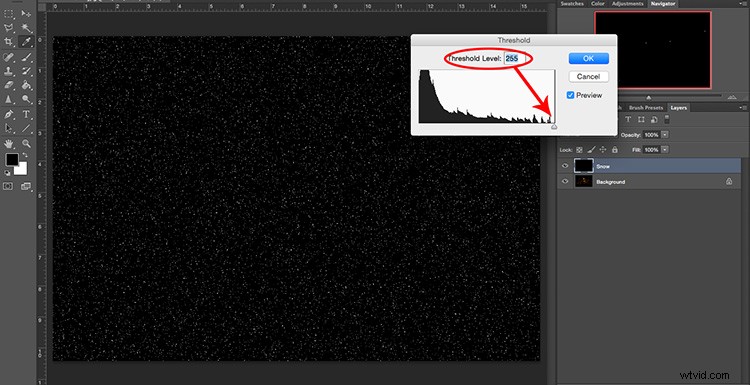The height and width of the screenshot is (385, 750).
Task: Open the Opacity dropdown arrow
Action: point(665,135)
